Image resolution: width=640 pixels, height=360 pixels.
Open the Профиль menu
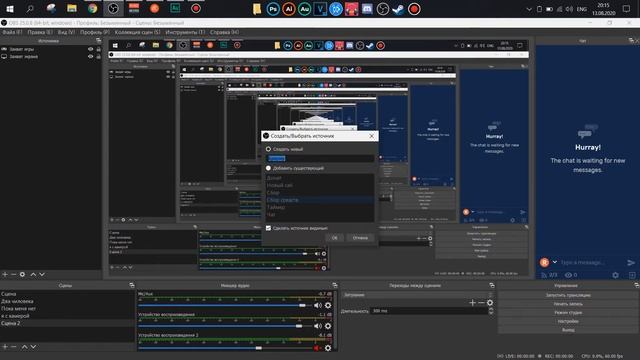coord(95,32)
